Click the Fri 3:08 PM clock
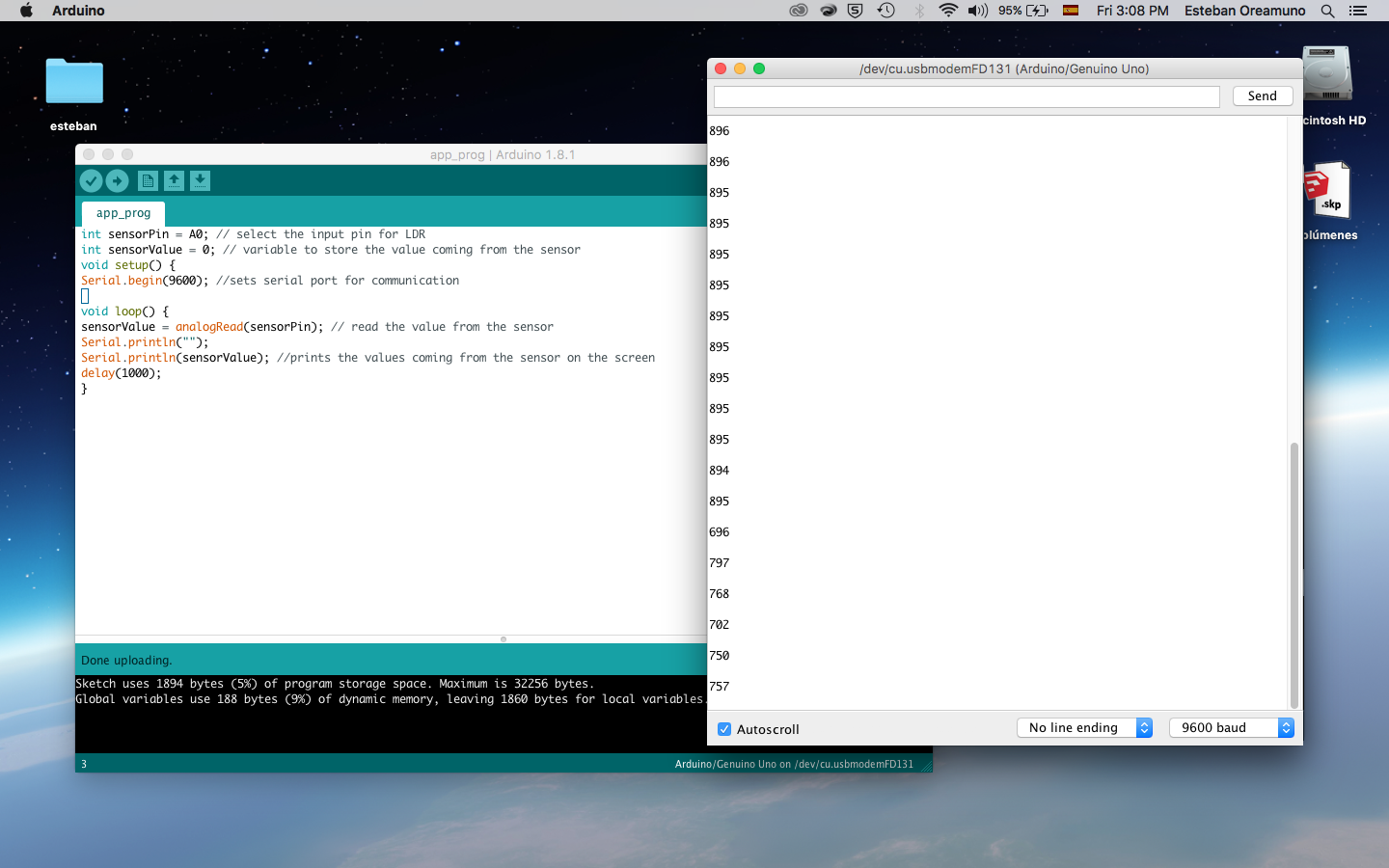Viewport: 1389px width, 868px height. (x=1132, y=11)
